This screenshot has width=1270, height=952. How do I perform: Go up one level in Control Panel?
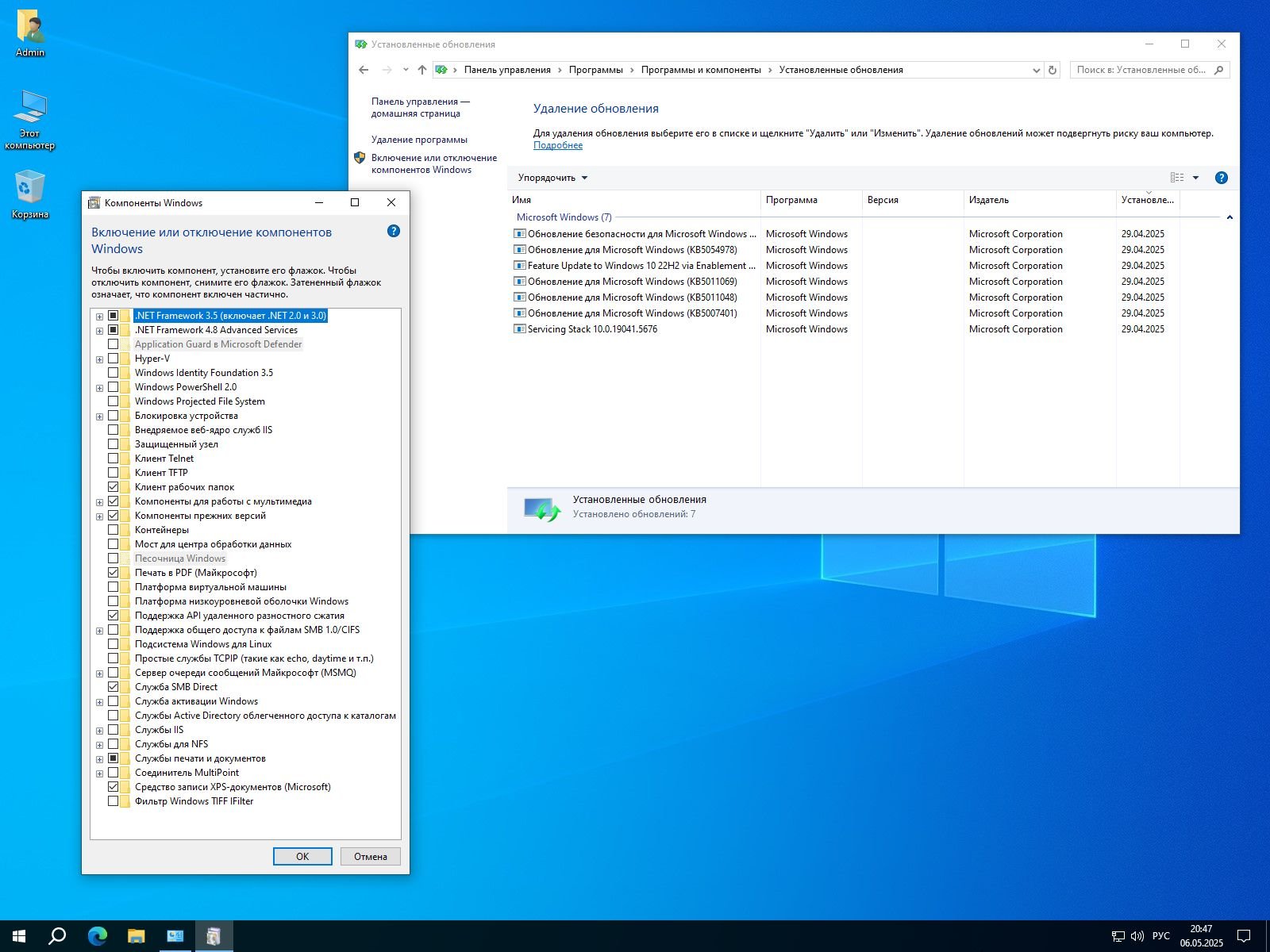421,70
